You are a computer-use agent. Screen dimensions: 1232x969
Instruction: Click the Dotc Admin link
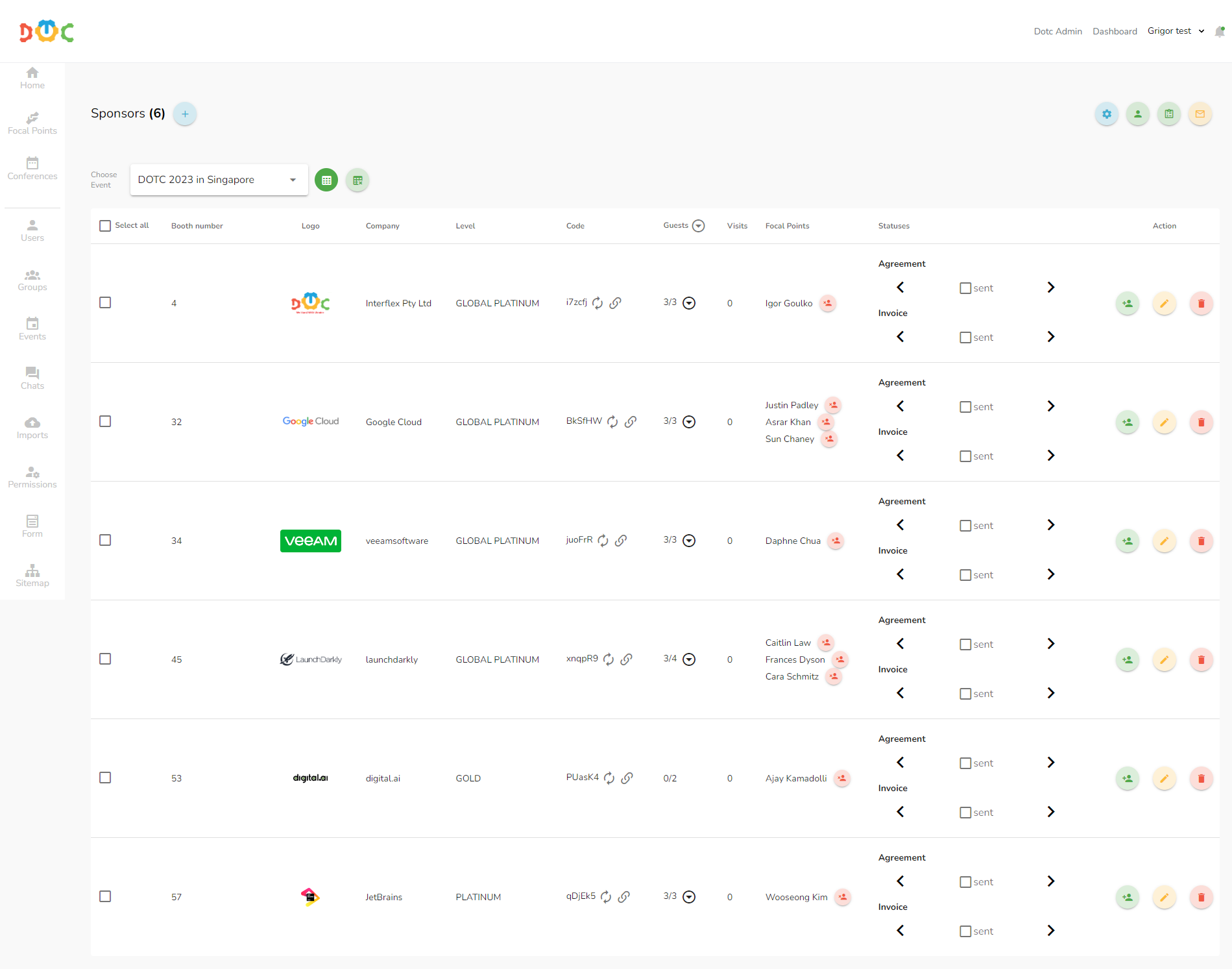[1057, 31]
